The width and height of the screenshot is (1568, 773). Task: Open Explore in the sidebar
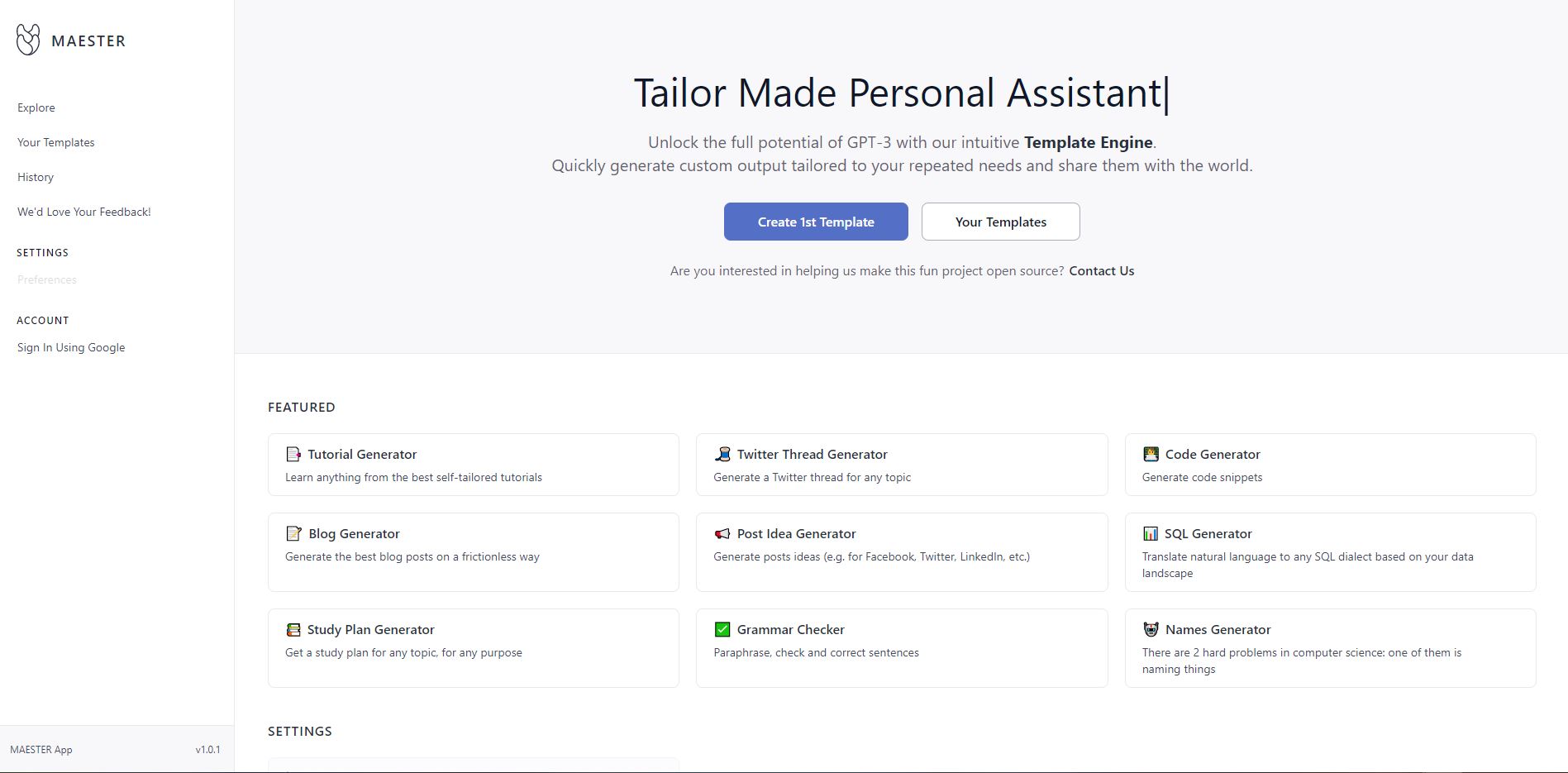click(36, 107)
